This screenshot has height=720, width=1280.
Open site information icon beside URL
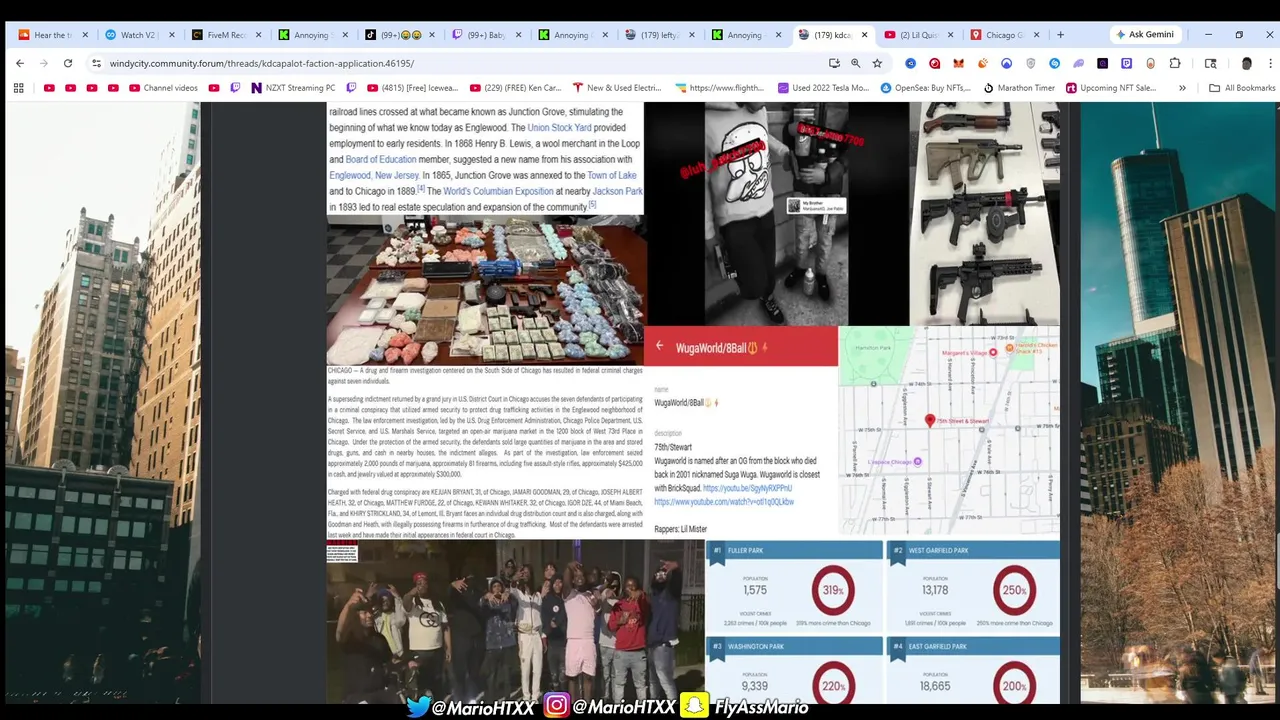pos(96,63)
